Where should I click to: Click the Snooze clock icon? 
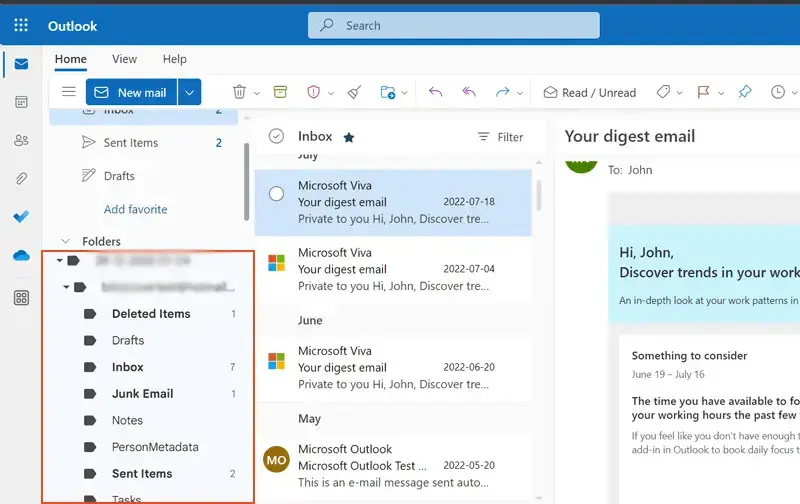tap(778, 92)
